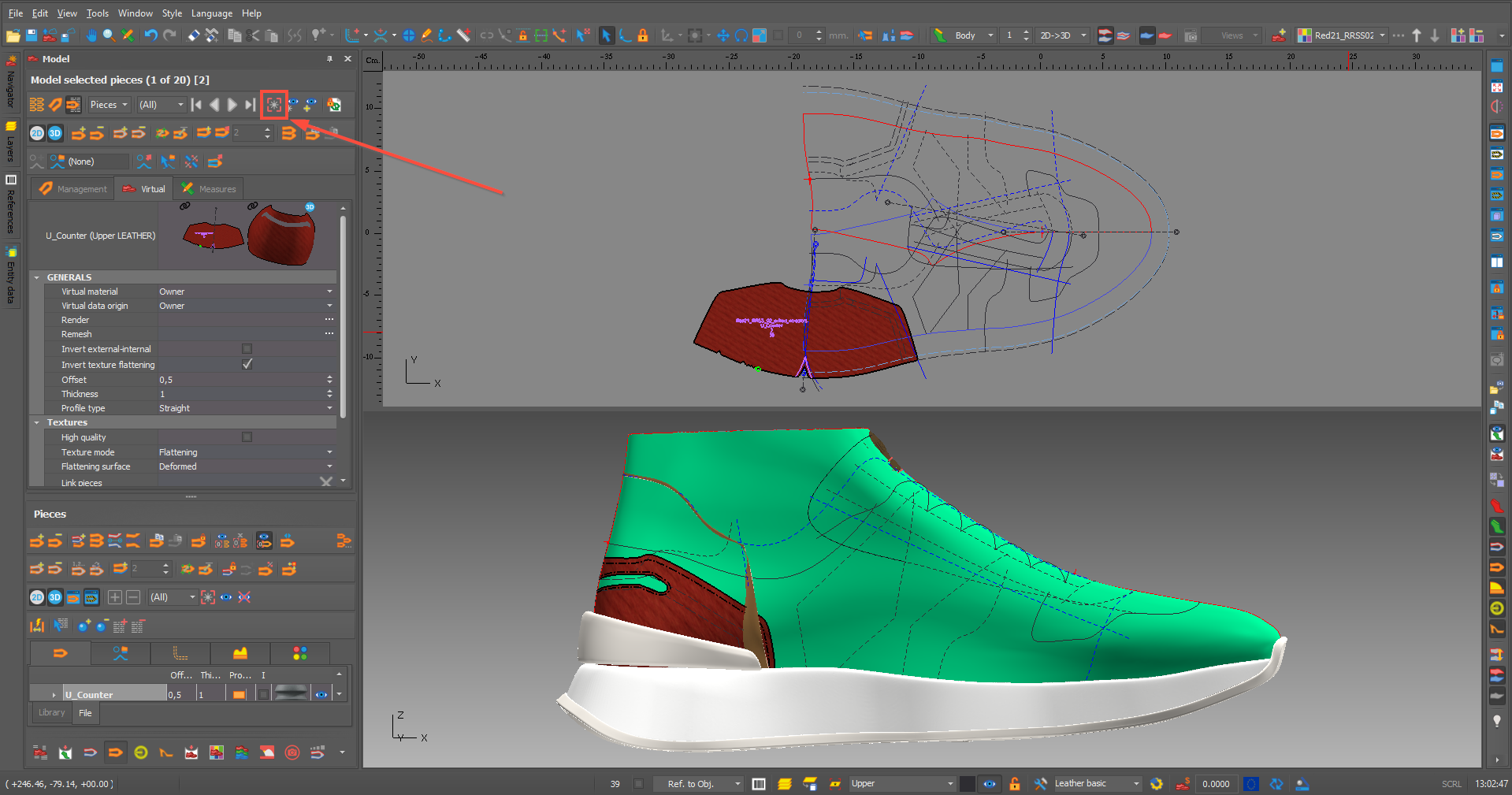Viewport: 1512px width, 795px height.
Task: Toggle U_Counter piece visibility eye
Action: (x=321, y=694)
